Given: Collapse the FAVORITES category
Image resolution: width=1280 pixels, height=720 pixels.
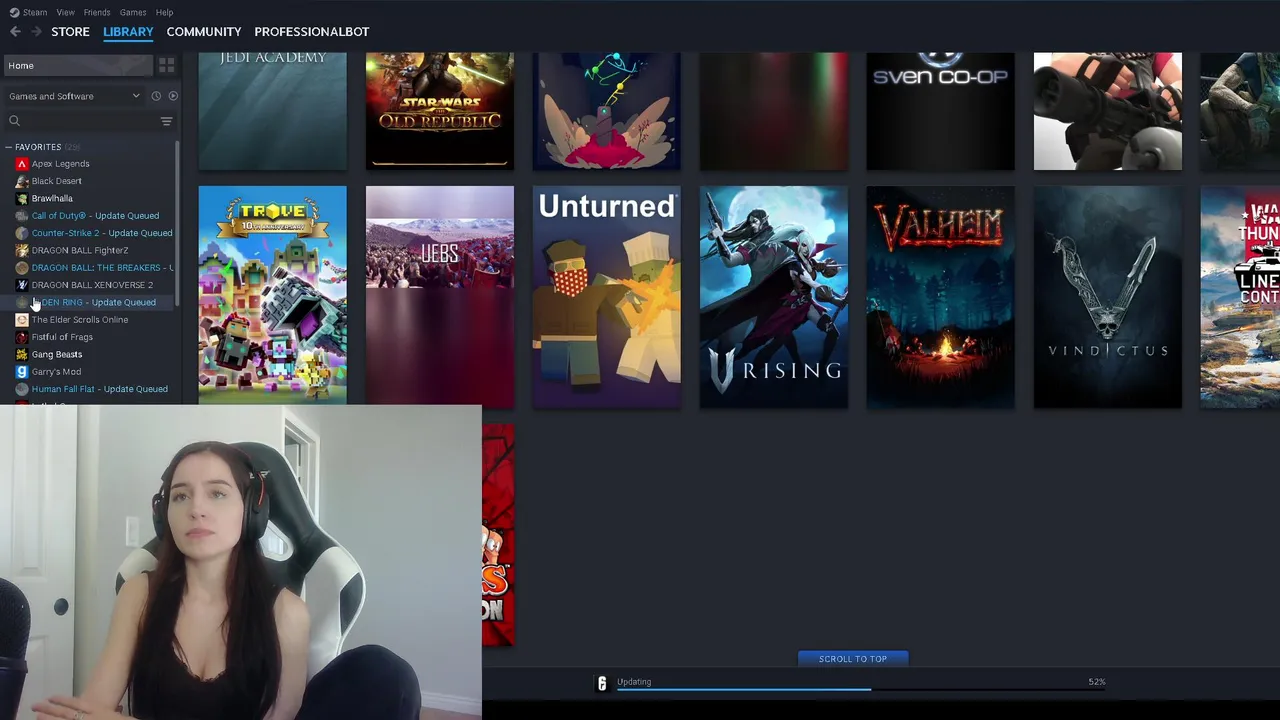Looking at the screenshot, I should pos(8,147).
